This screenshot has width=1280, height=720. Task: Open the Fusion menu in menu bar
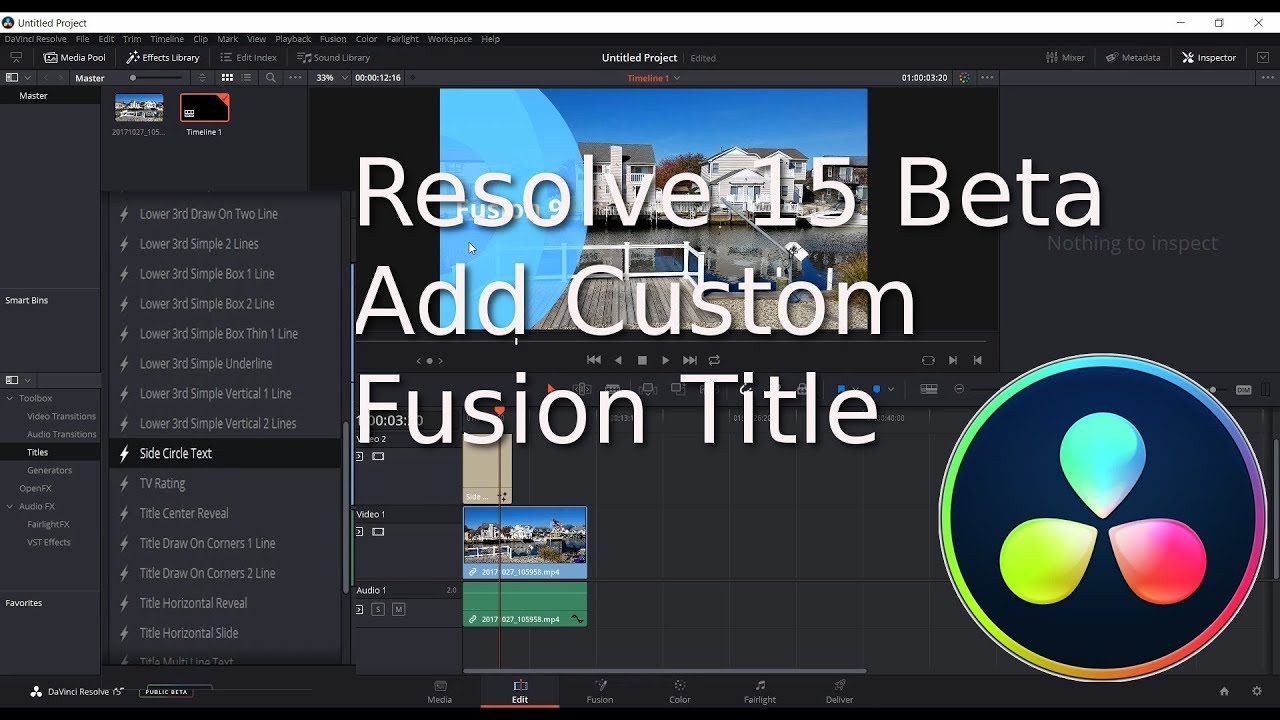(x=333, y=39)
